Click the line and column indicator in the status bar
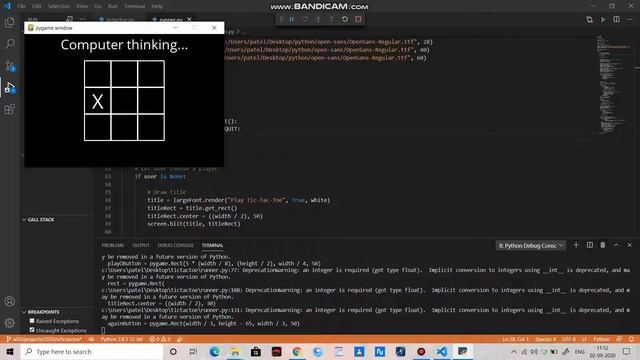 [x=515, y=339]
